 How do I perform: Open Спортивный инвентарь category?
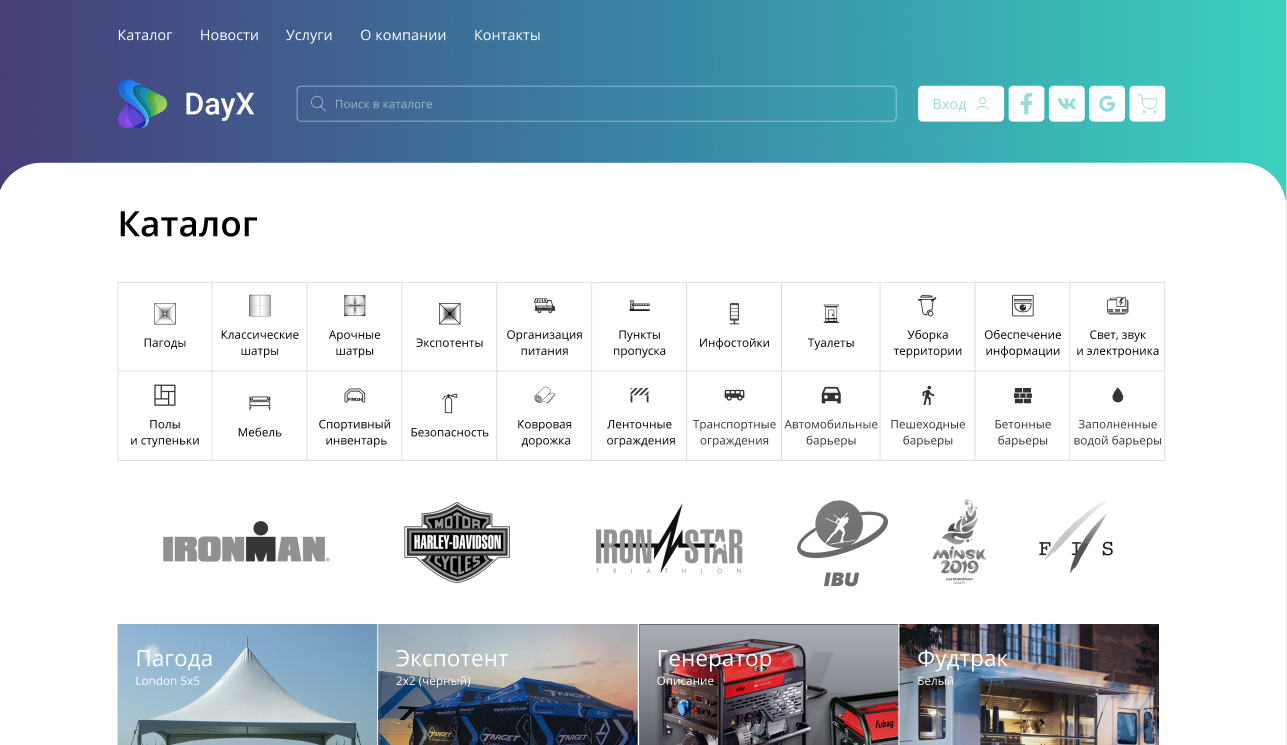click(355, 416)
